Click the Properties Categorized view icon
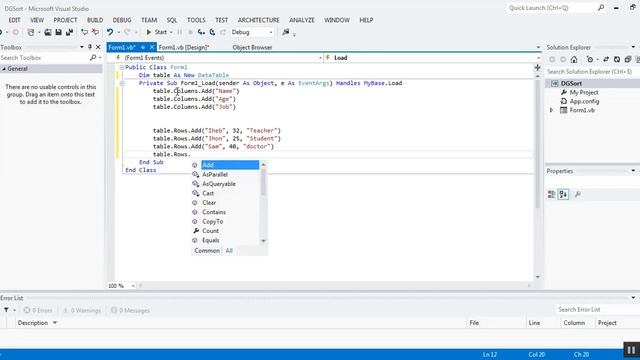The width and height of the screenshot is (640, 360). click(551, 195)
